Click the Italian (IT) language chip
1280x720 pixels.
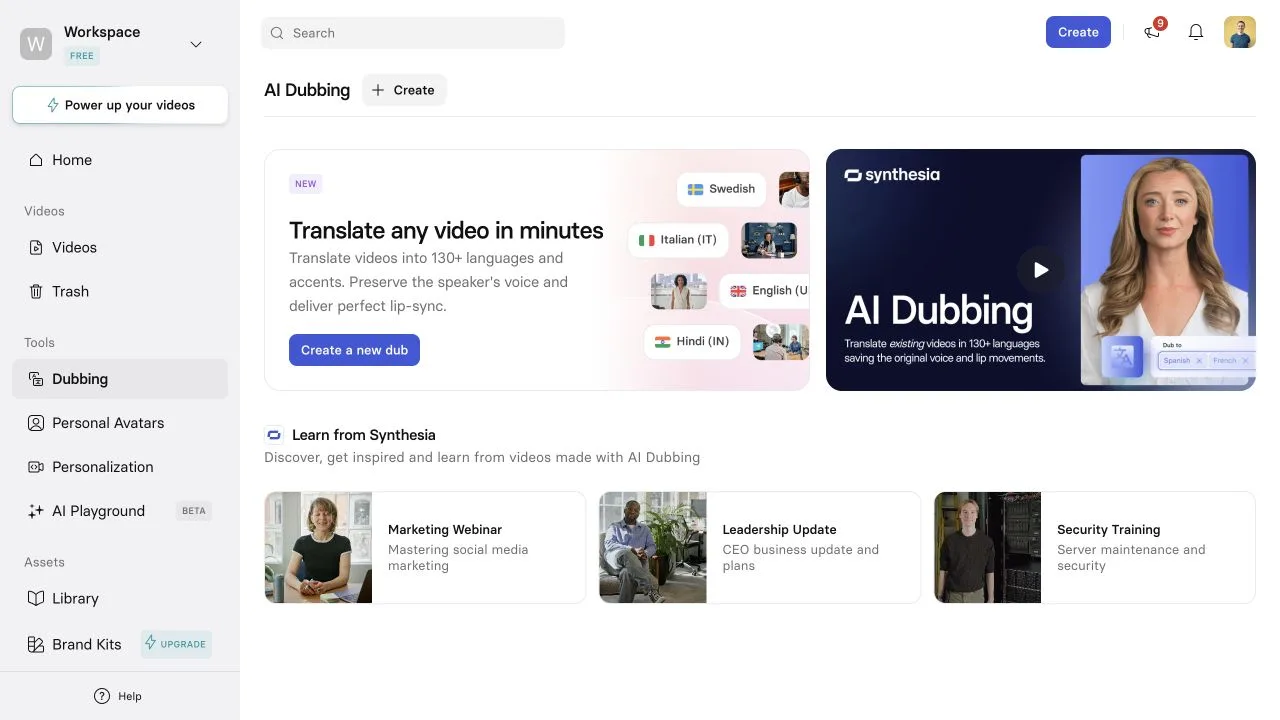pyautogui.click(x=679, y=240)
